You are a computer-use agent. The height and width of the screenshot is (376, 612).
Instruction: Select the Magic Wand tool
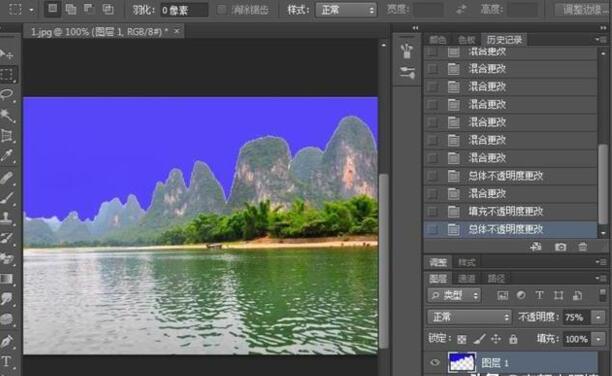pos(7,115)
